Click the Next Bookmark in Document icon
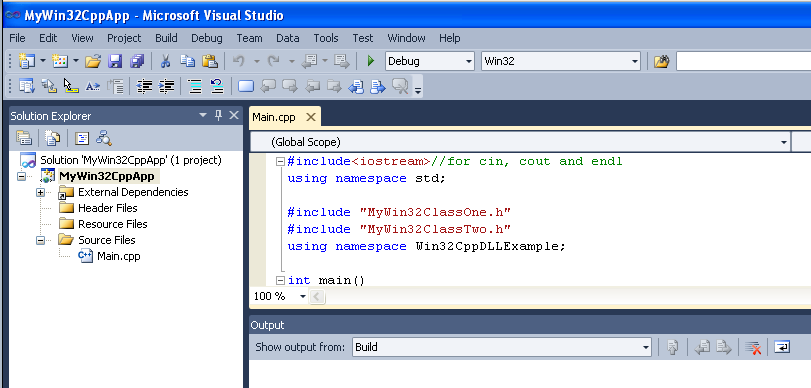Image resolution: width=811 pixels, height=388 pixels. click(x=378, y=86)
